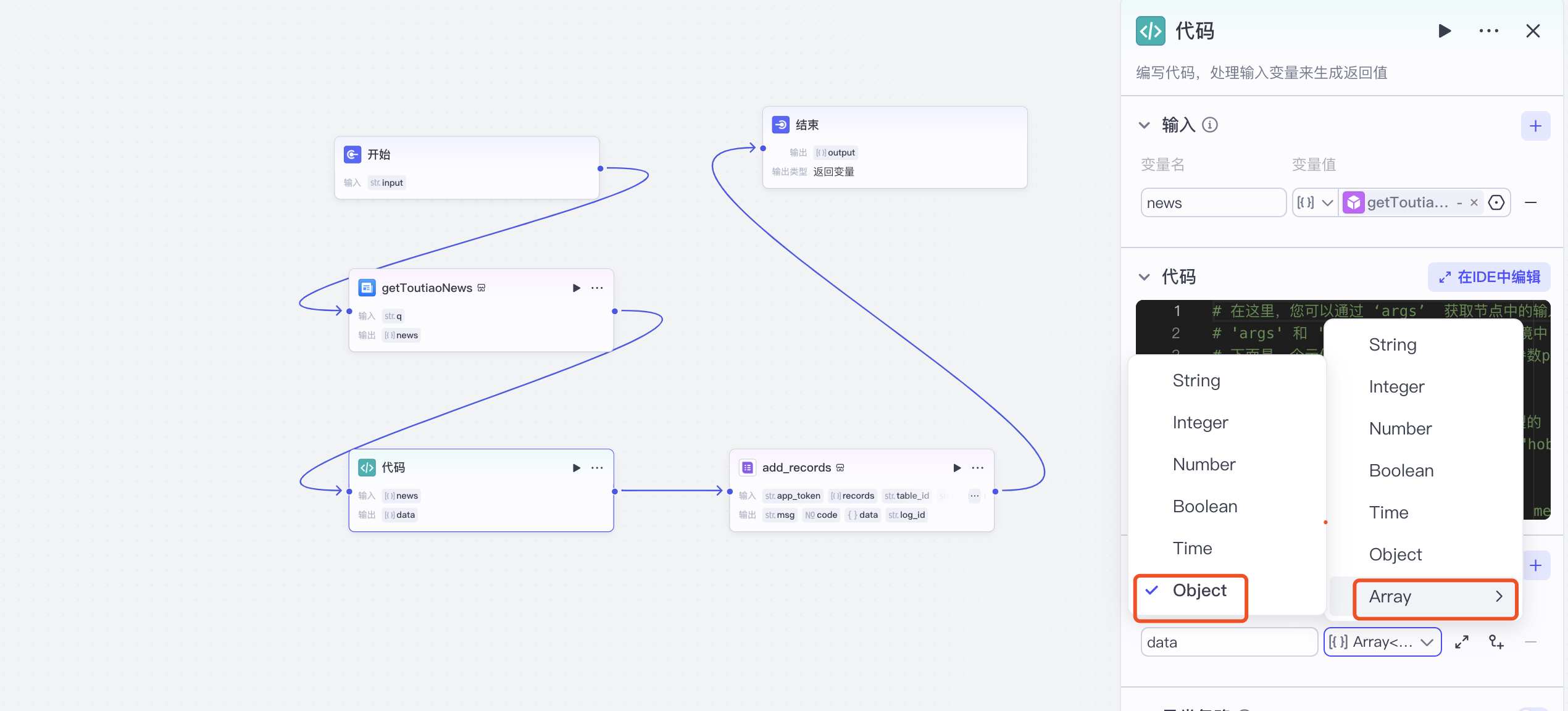Clear the getToutia variable reference
The image size is (1568, 711).
1474,203
